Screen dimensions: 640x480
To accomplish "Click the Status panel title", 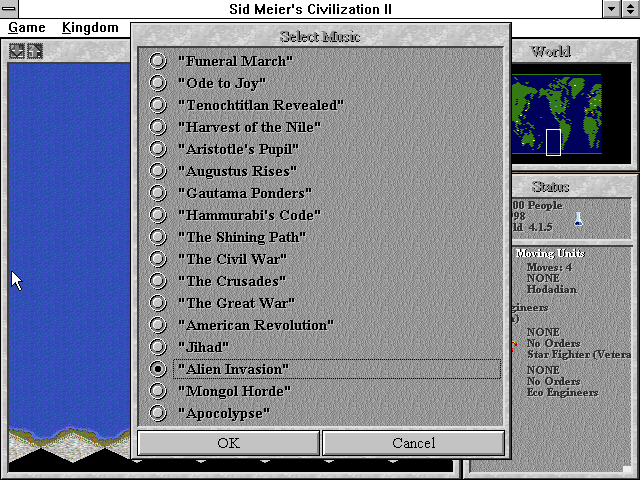I will (x=551, y=187).
